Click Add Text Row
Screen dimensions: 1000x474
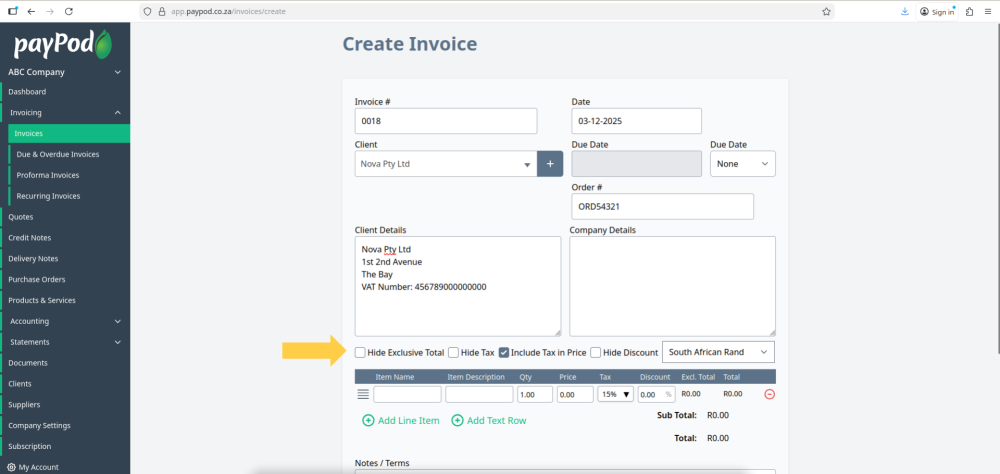pyautogui.click(x=489, y=420)
